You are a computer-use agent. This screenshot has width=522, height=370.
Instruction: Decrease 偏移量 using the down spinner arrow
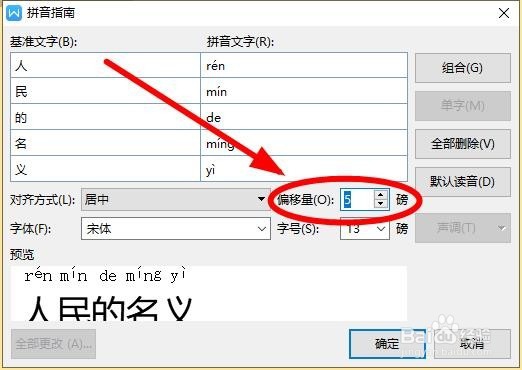tap(381, 204)
